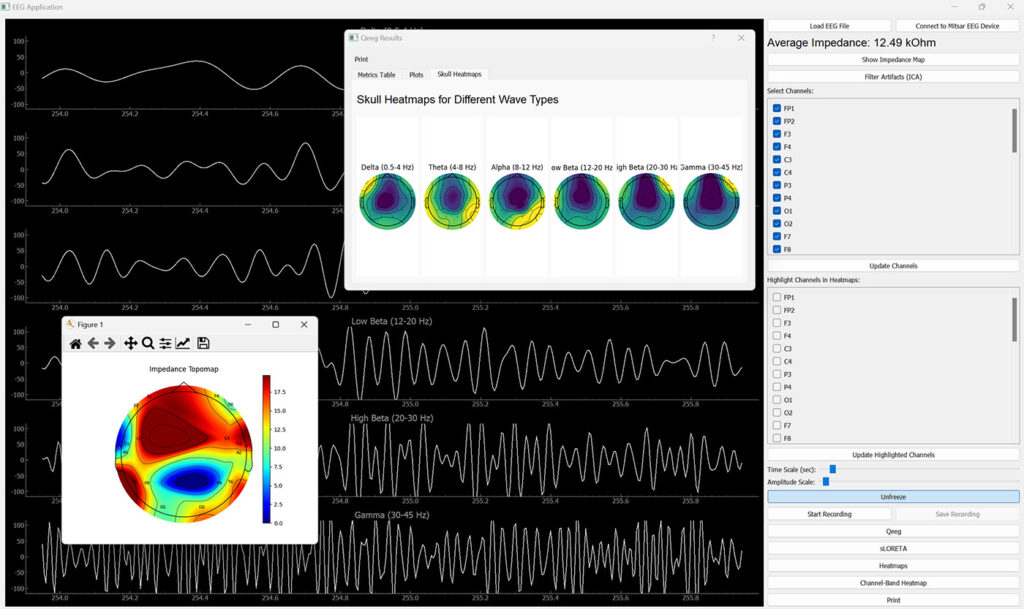Image resolution: width=1024 pixels, height=609 pixels.
Task: Open the Plots tab in Qeeg Results
Action: pyautogui.click(x=416, y=75)
